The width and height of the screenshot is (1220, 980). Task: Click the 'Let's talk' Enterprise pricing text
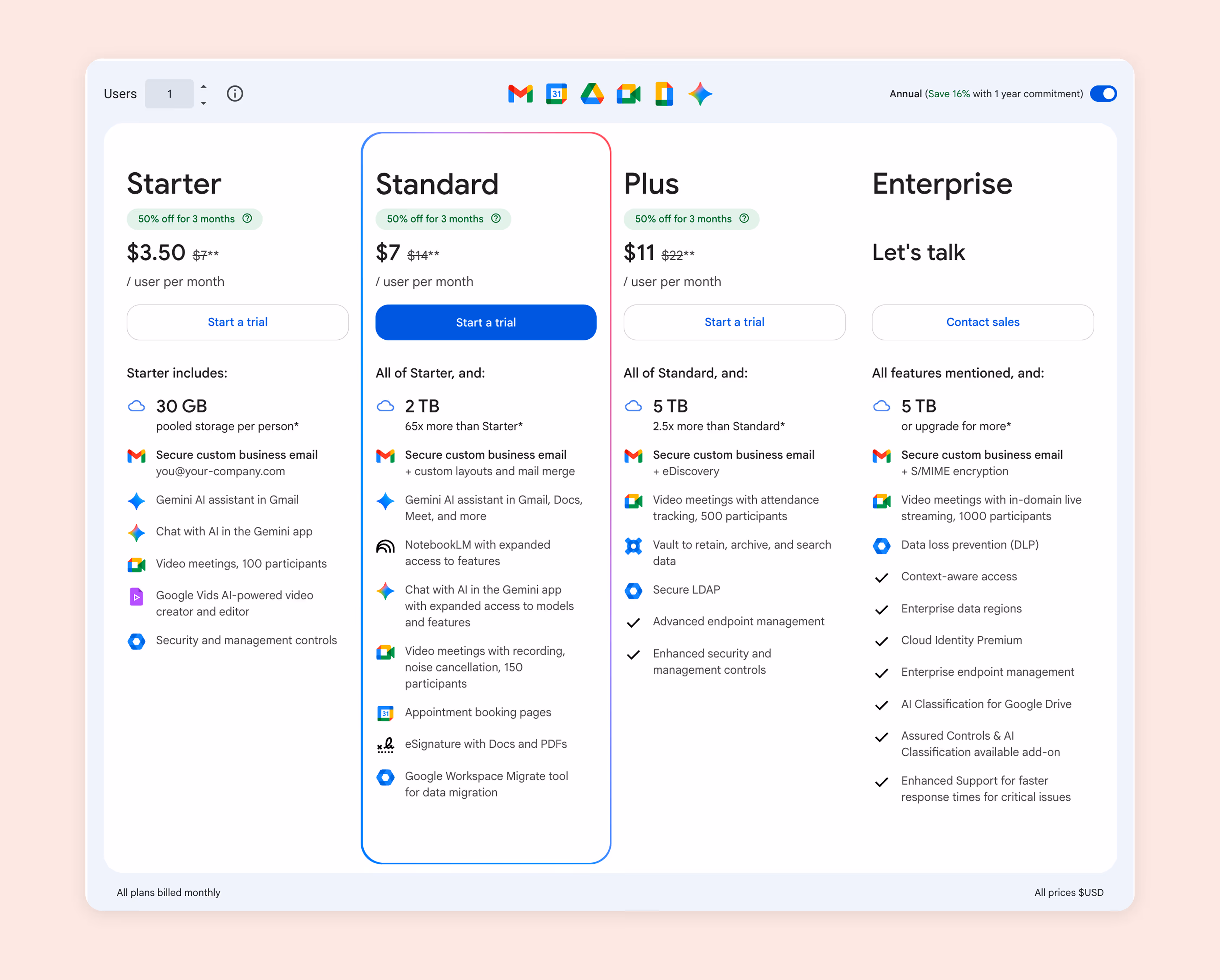click(919, 252)
